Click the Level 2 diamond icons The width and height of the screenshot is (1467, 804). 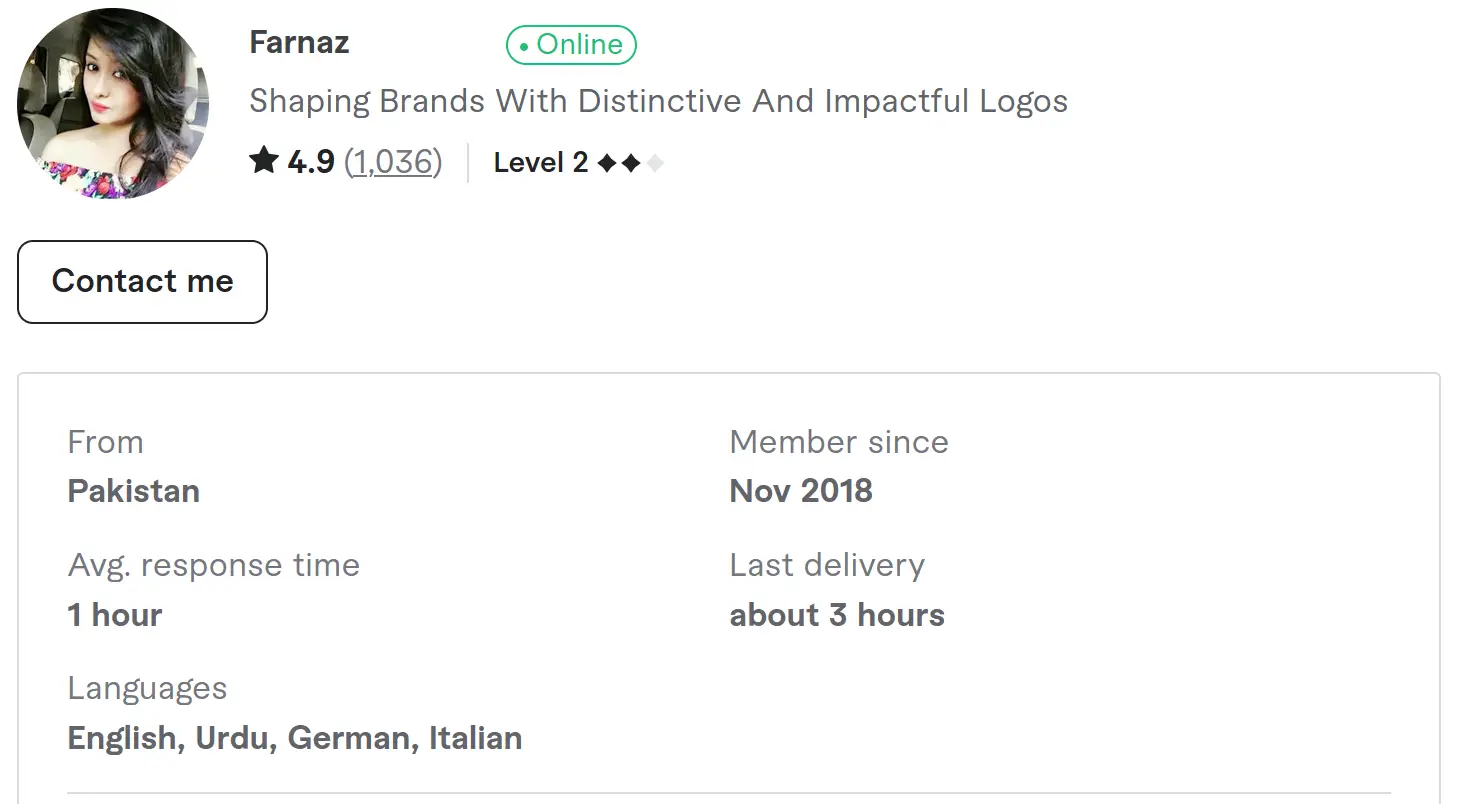(x=630, y=163)
